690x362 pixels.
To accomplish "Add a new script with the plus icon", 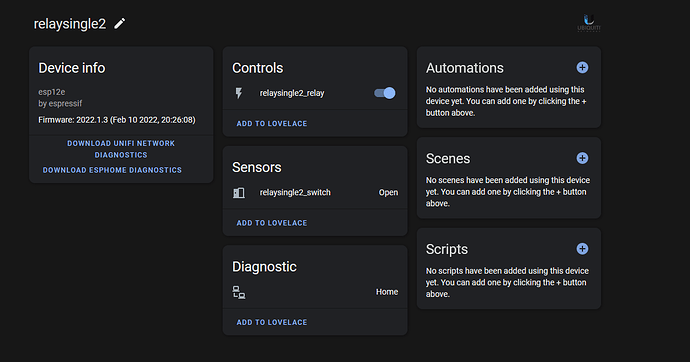I will coord(582,249).
